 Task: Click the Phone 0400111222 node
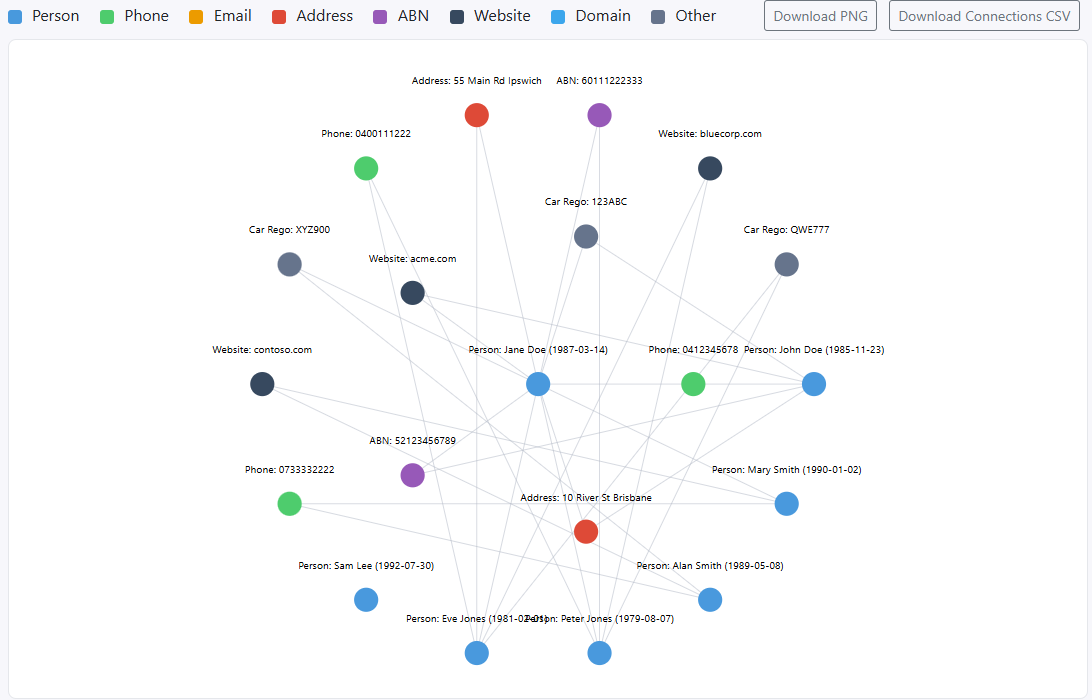pos(365,168)
